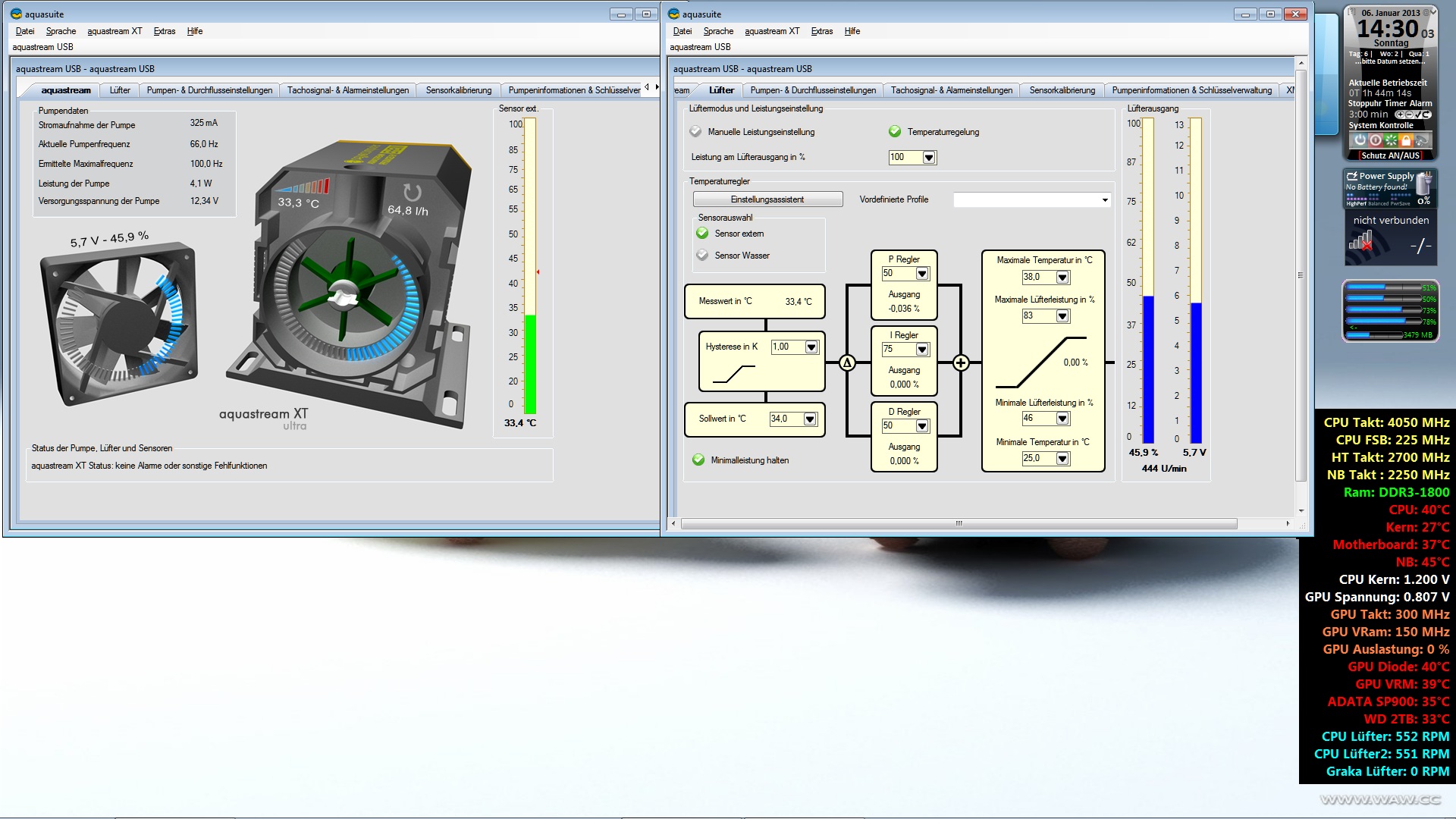Click the blue power icon in System Kontrolle
This screenshot has height=819, width=1456.
1360,140
